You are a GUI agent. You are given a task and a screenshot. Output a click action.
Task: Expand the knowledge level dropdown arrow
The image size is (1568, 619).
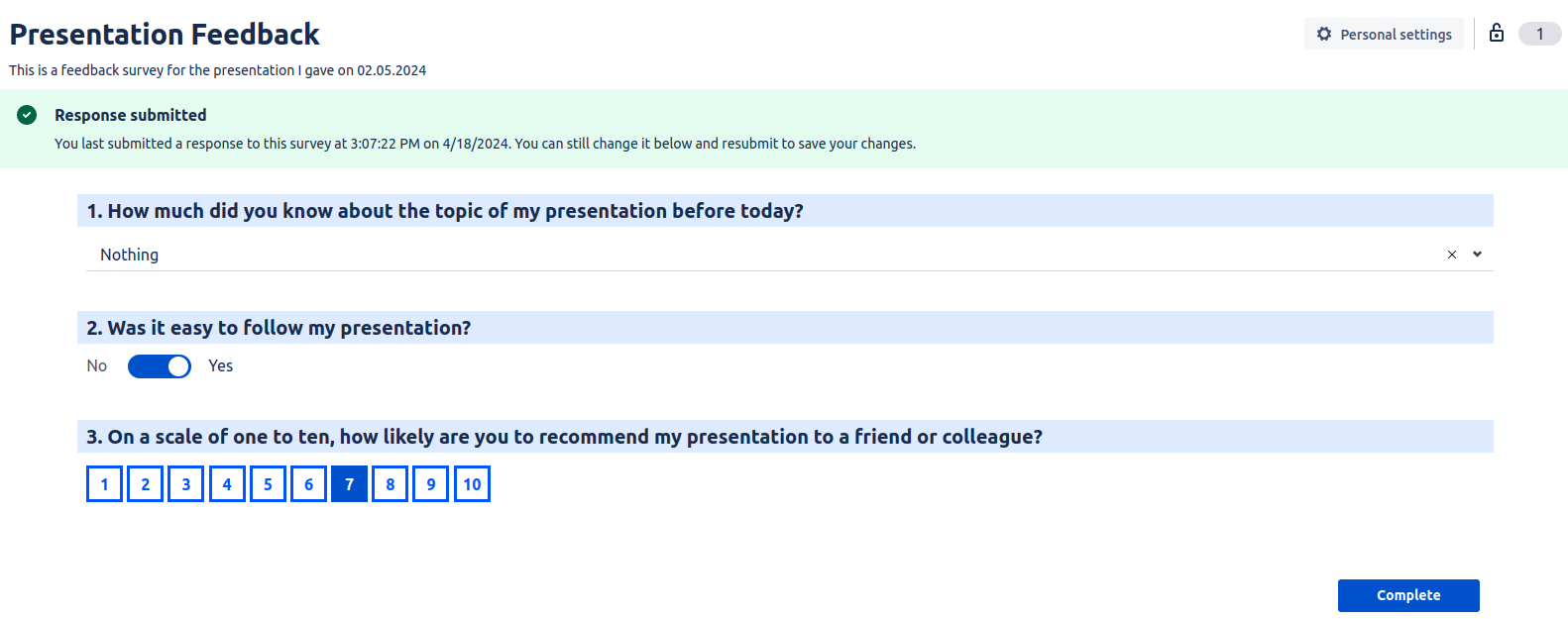point(1477,255)
